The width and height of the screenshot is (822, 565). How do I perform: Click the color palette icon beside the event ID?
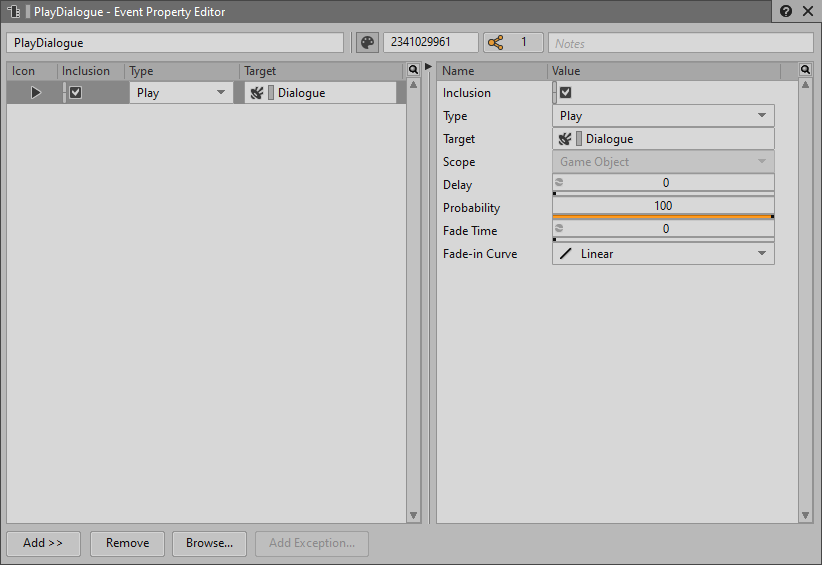coord(367,43)
